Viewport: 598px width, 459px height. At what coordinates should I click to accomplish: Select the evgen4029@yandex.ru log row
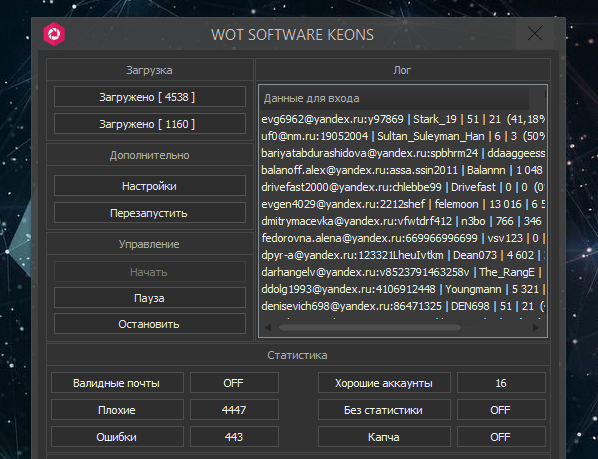403,204
